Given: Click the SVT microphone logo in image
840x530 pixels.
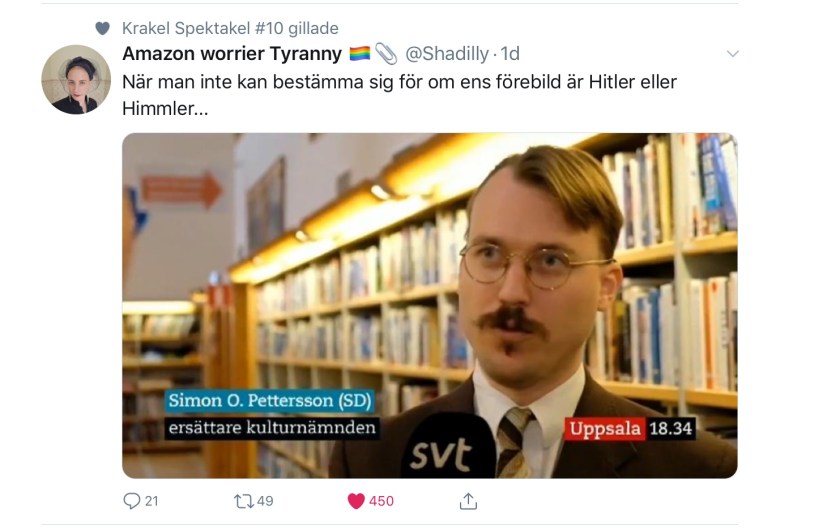Looking at the screenshot, I should pos(441,456).
